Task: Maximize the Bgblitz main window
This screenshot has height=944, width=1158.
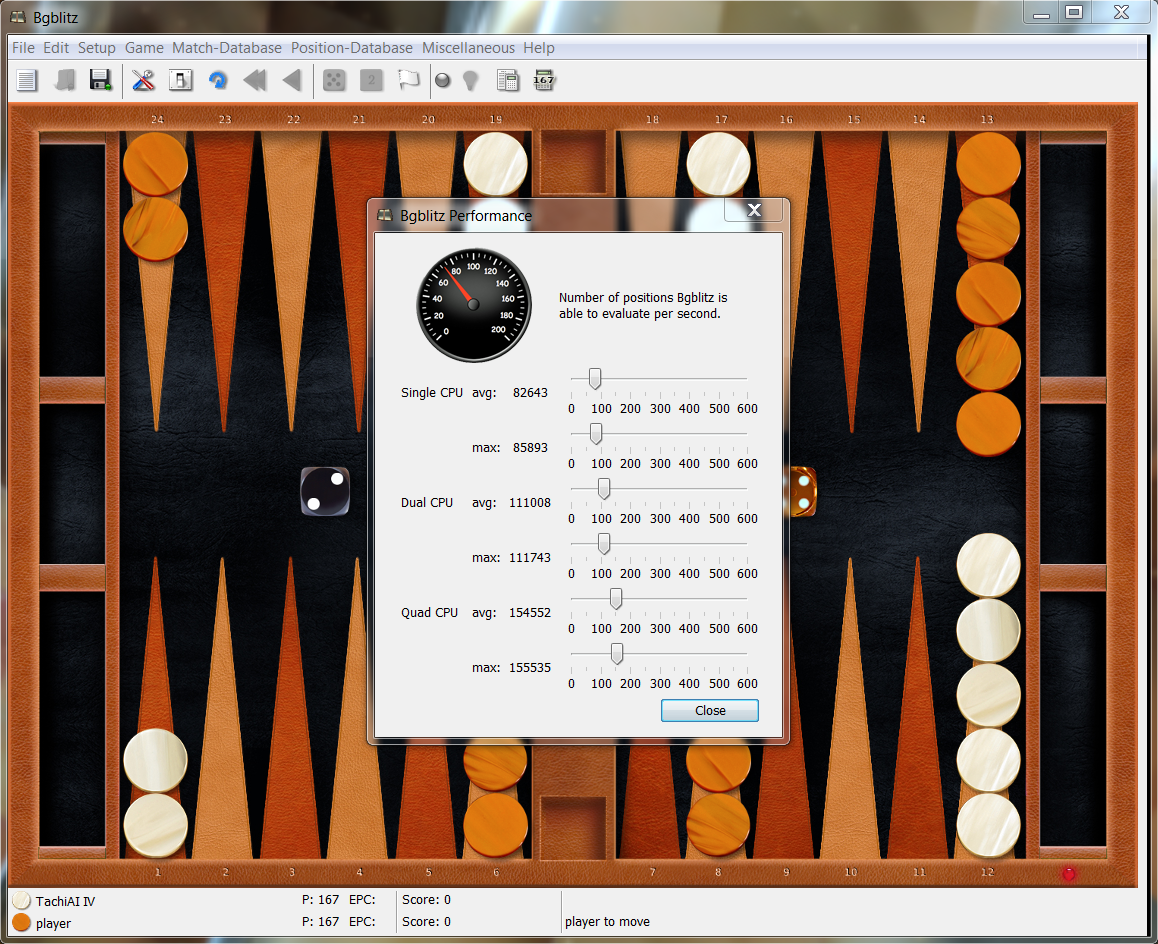Action: coord(1074,13)
